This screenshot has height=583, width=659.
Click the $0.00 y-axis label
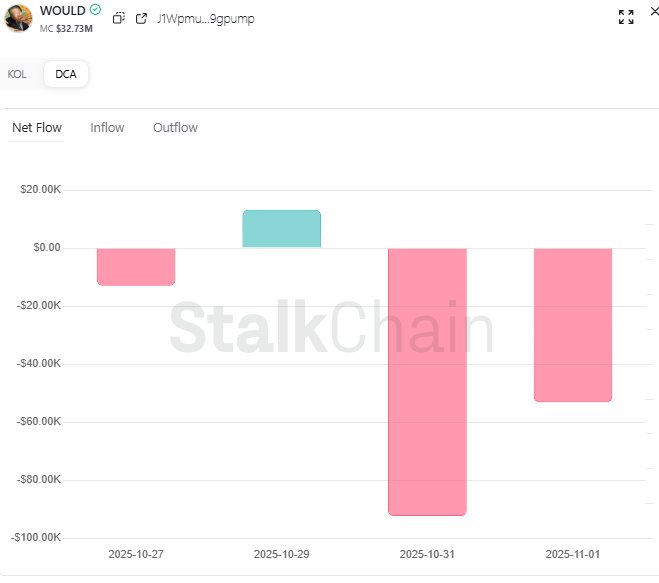click(44, 247)
